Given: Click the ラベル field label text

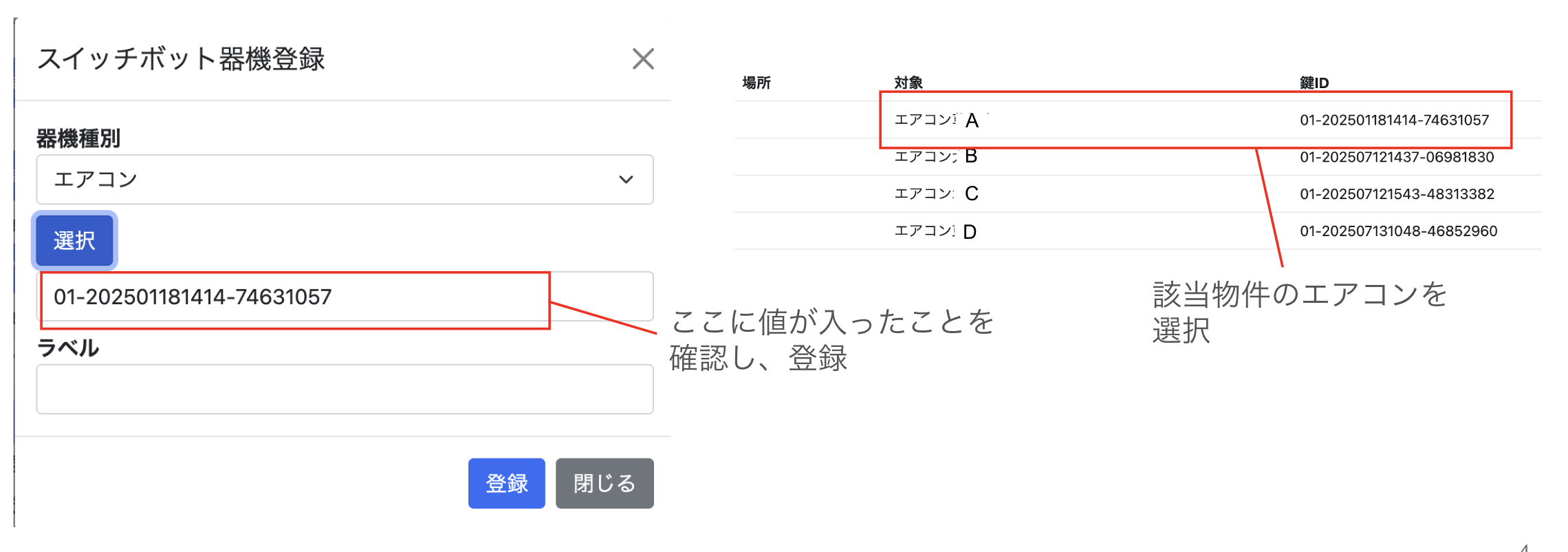Looking at the screenshot, I should click(x=68, y=348).
